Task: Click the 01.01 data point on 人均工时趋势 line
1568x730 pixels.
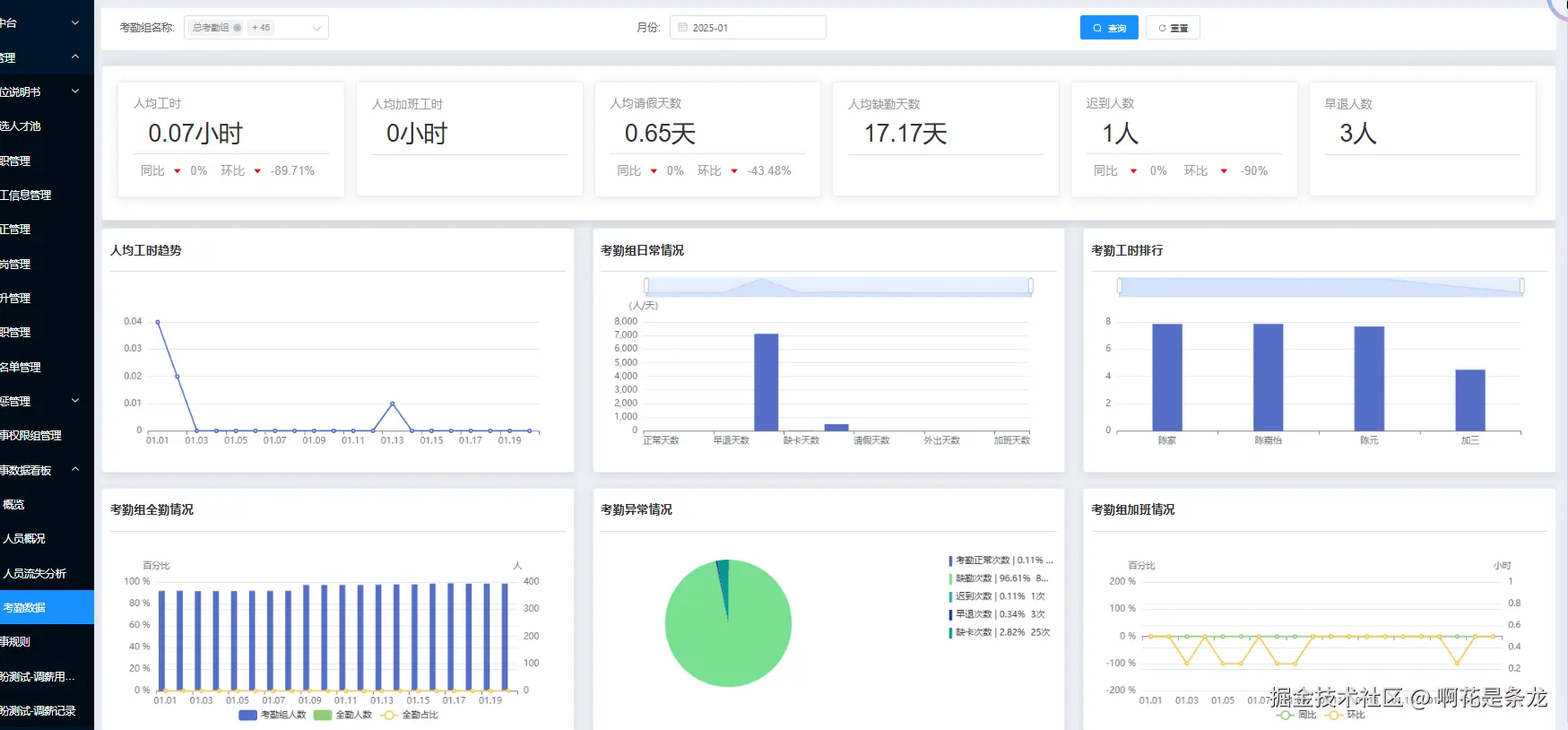Action: [158, 322]
